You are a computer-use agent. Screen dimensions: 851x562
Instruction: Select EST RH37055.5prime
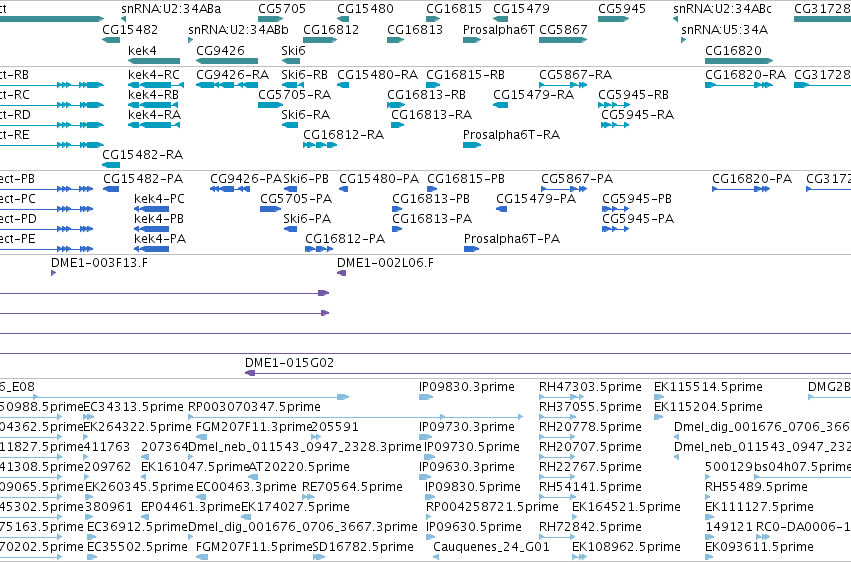pos(590,407)
